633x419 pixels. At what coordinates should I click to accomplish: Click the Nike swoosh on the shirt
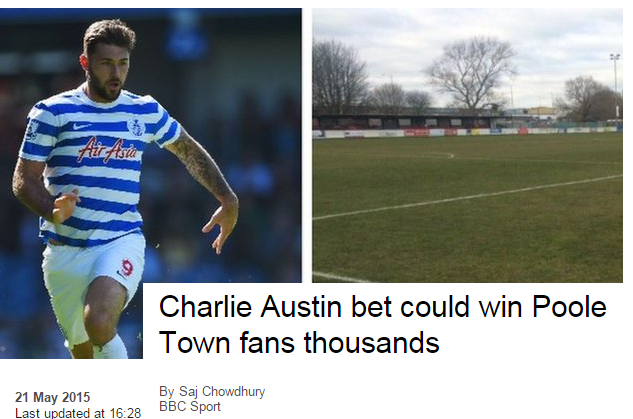[x=82, y=126]
